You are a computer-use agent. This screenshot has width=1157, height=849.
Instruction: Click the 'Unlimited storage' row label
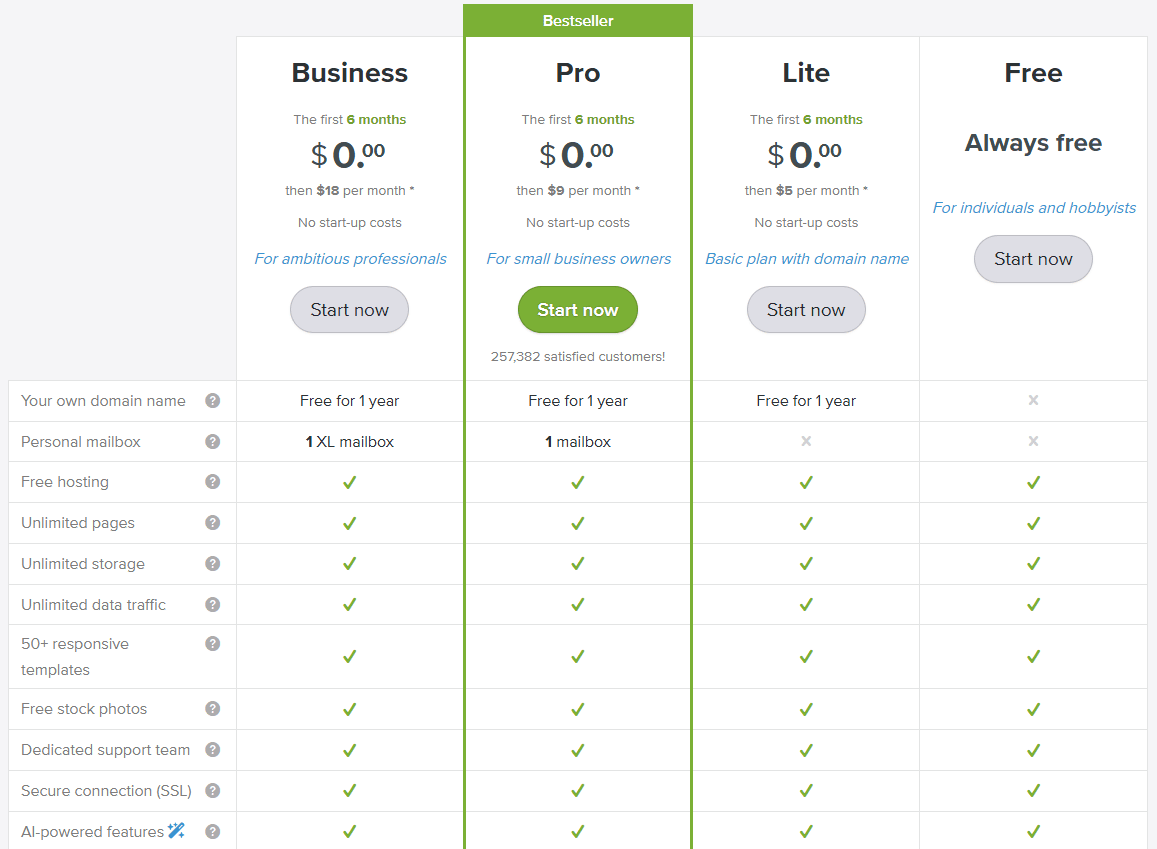coord(83,564)
